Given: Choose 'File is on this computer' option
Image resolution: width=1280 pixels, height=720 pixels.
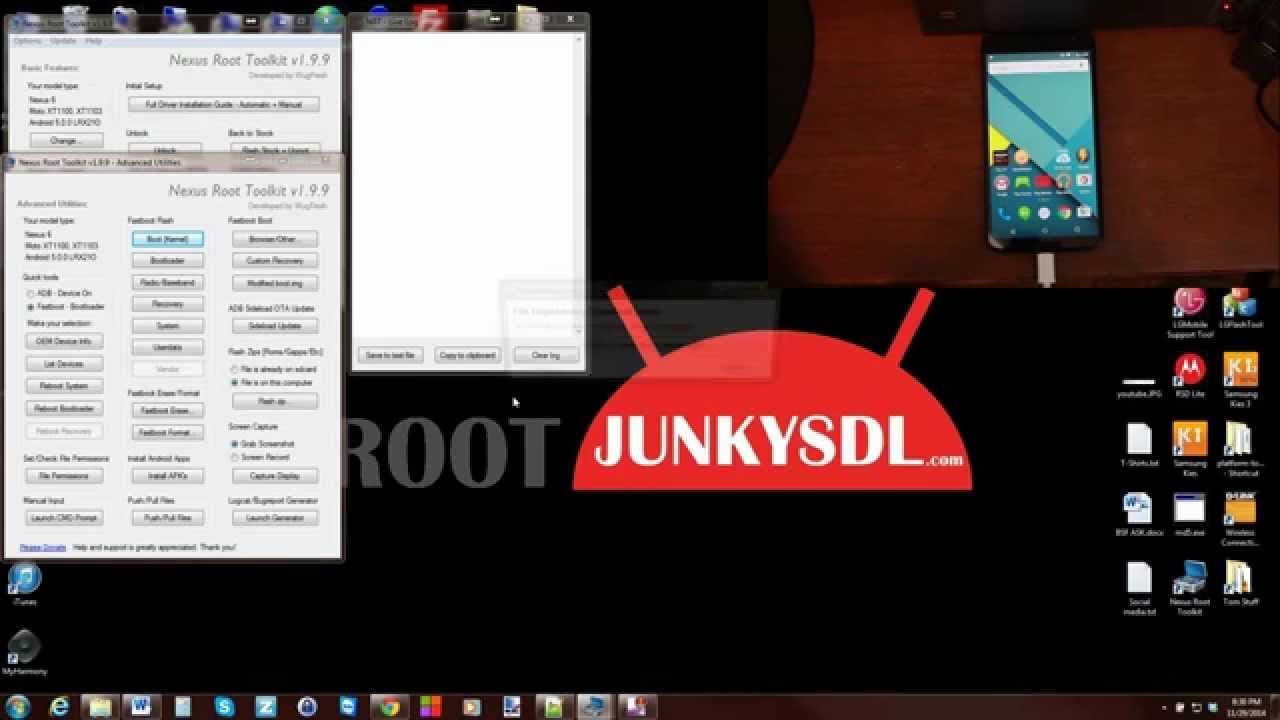Looking at the screenshot, I should 272,382.
